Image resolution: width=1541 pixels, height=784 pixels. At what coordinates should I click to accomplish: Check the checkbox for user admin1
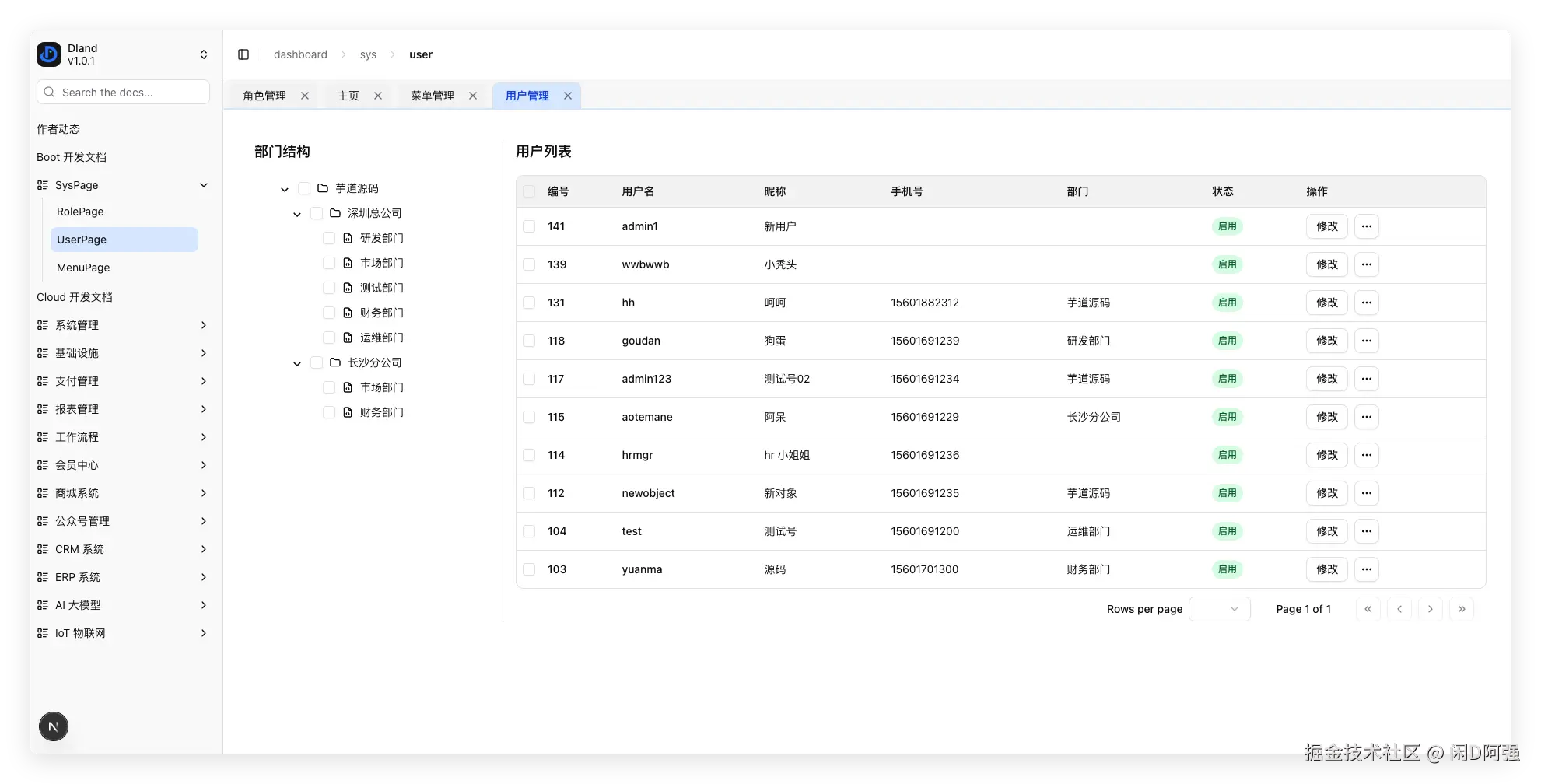point(529,226)
